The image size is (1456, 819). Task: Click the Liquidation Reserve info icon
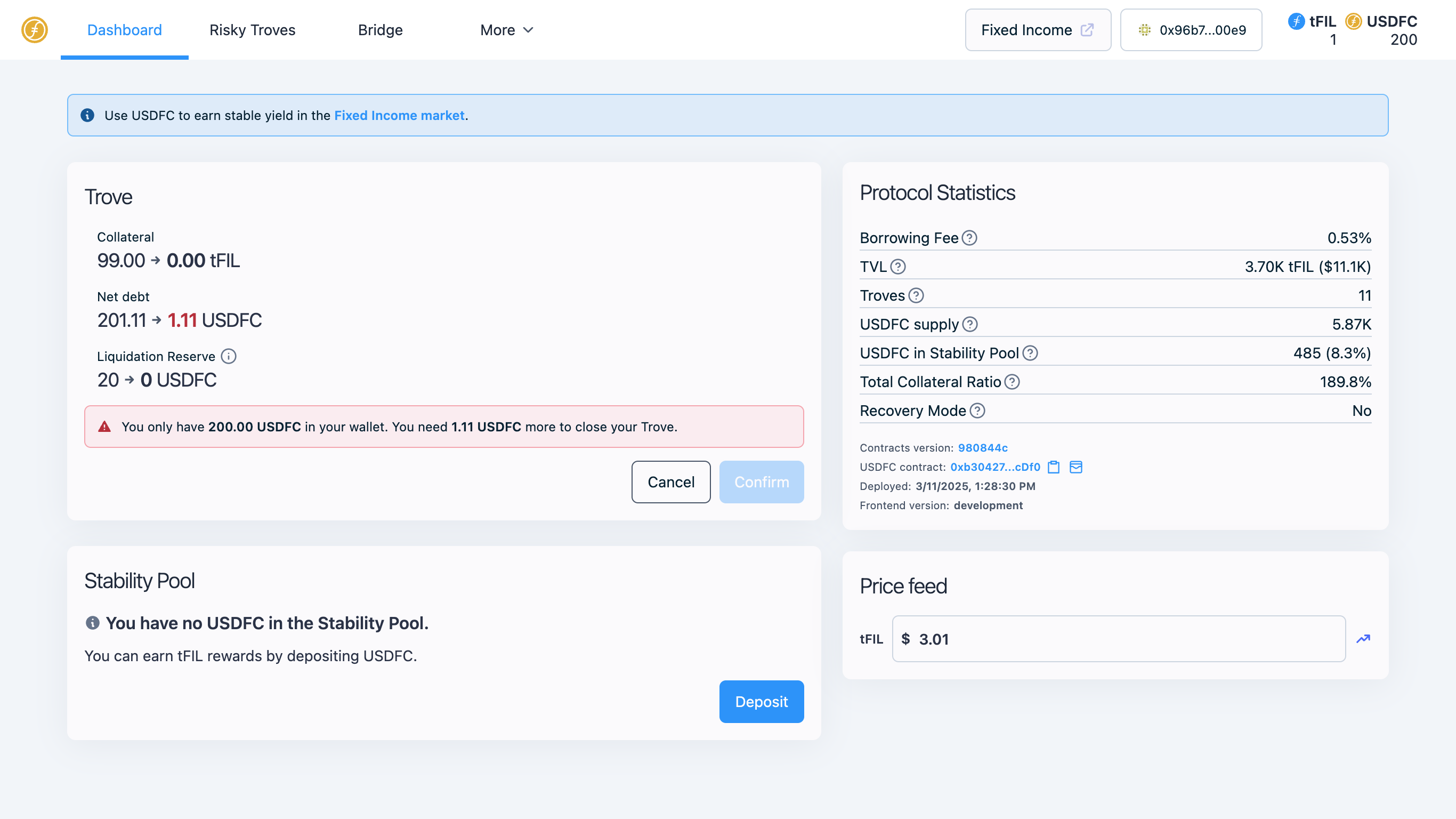point(228,356)
